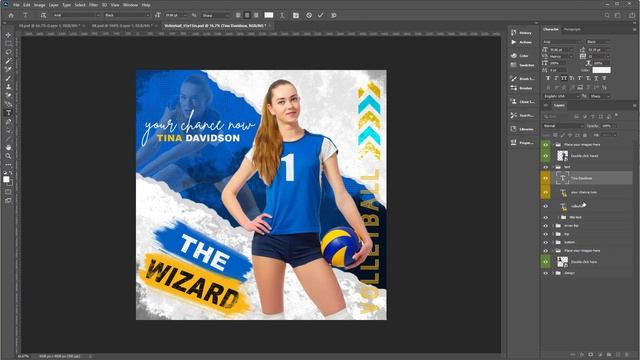This screenshot has width=640, height=360.
Task: Expand the design group folder
Action: [553, 273]
